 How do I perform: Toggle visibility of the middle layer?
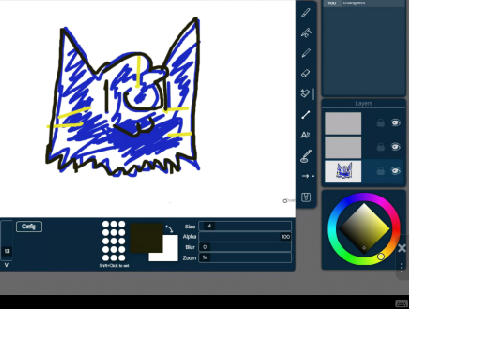click(x=396, y=147)
